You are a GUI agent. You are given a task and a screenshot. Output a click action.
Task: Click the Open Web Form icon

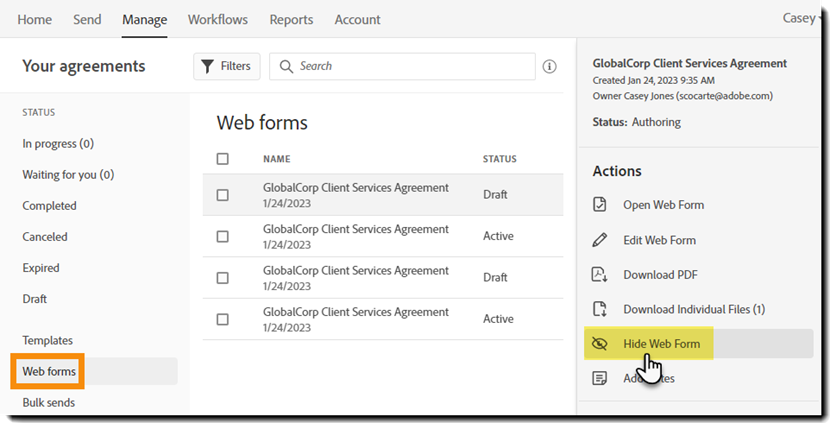[x=600, y=205]
